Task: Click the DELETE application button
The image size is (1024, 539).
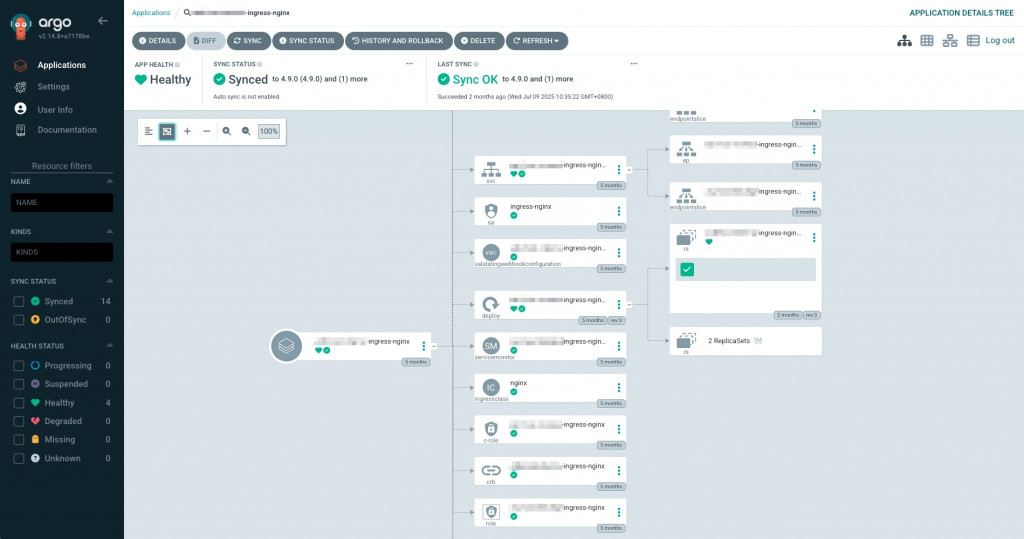Action: coord(479,41)
